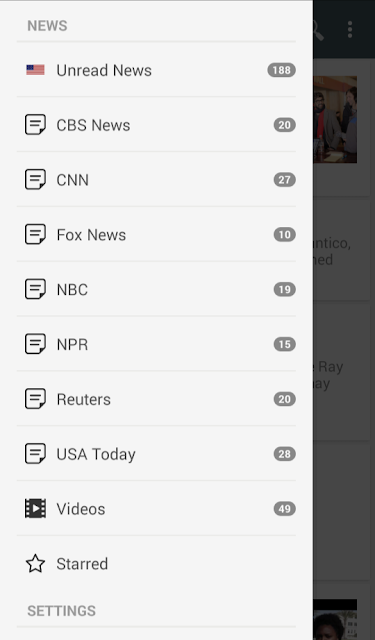Open the NBC news feed

click(x=156, y=289)
